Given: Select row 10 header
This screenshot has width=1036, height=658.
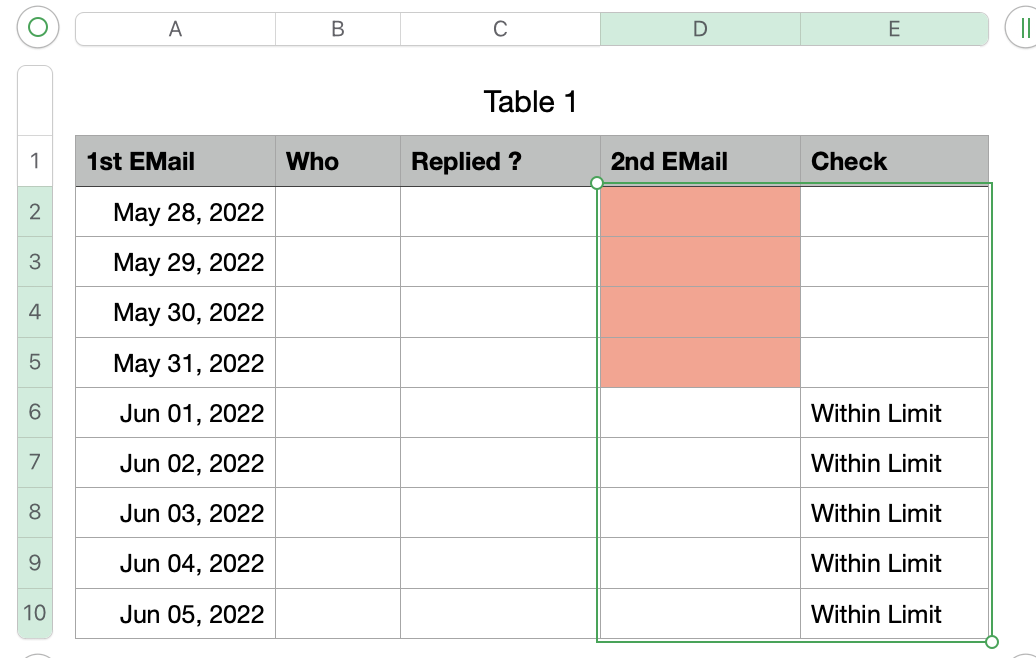Looking at the screenshot, I should click(x=35, y=613).
